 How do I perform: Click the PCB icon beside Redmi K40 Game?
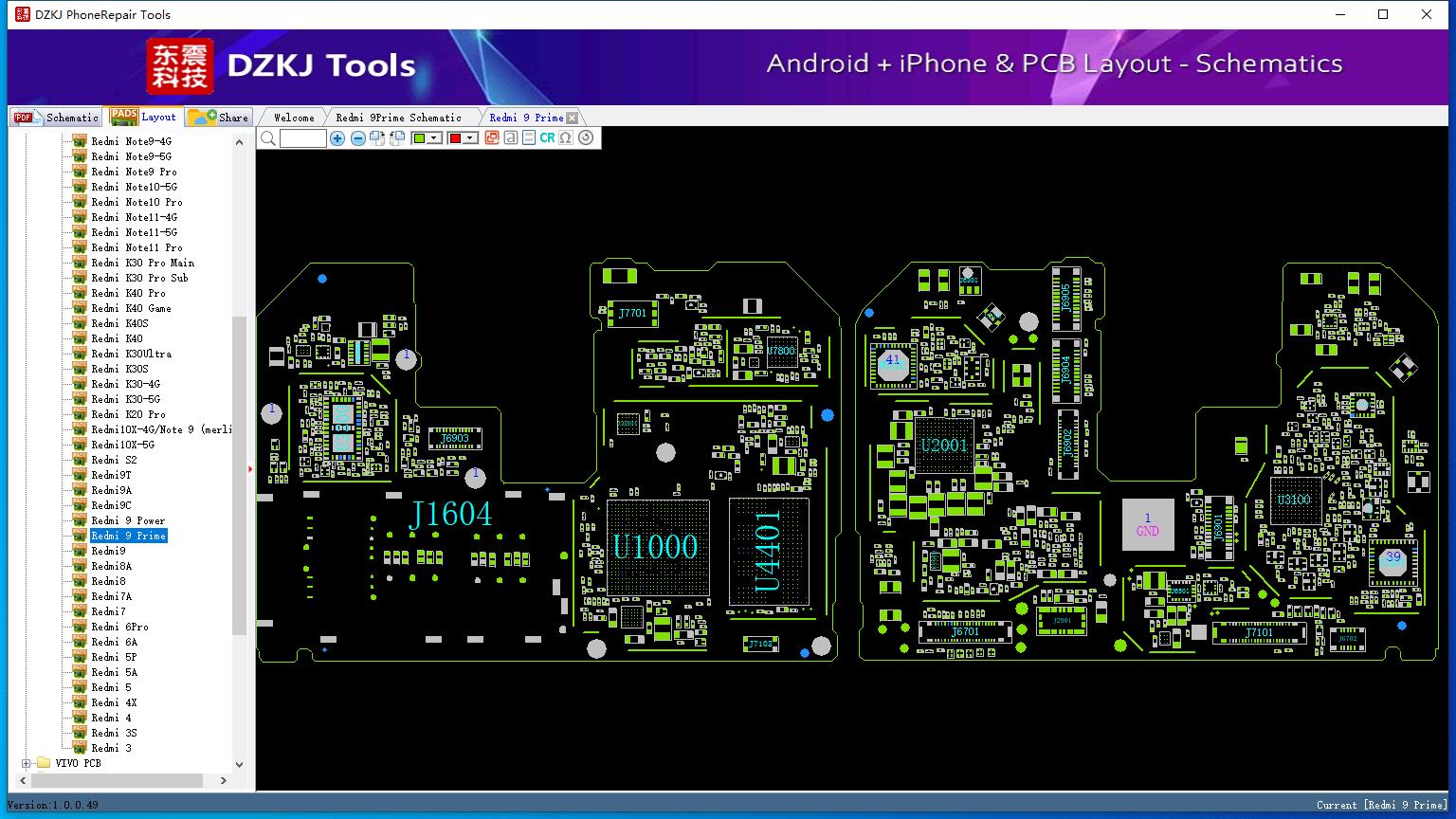point(80,308)
